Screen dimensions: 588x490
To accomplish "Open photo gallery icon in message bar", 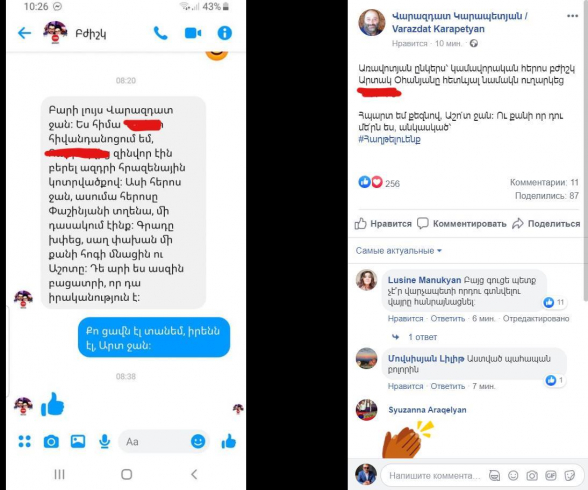I will pos(78,441).
